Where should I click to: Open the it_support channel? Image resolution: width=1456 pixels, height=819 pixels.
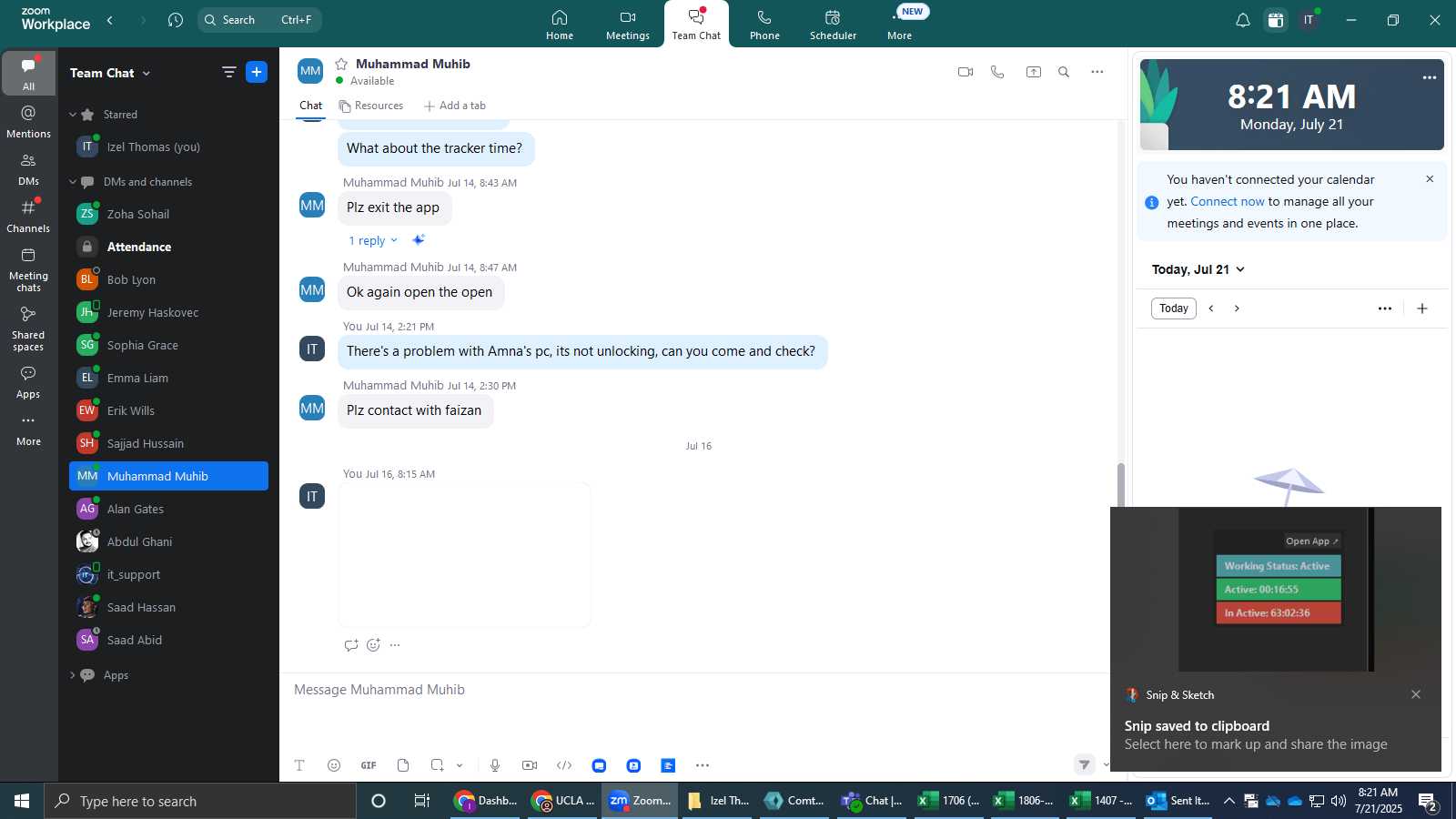[x=168, y=575]
